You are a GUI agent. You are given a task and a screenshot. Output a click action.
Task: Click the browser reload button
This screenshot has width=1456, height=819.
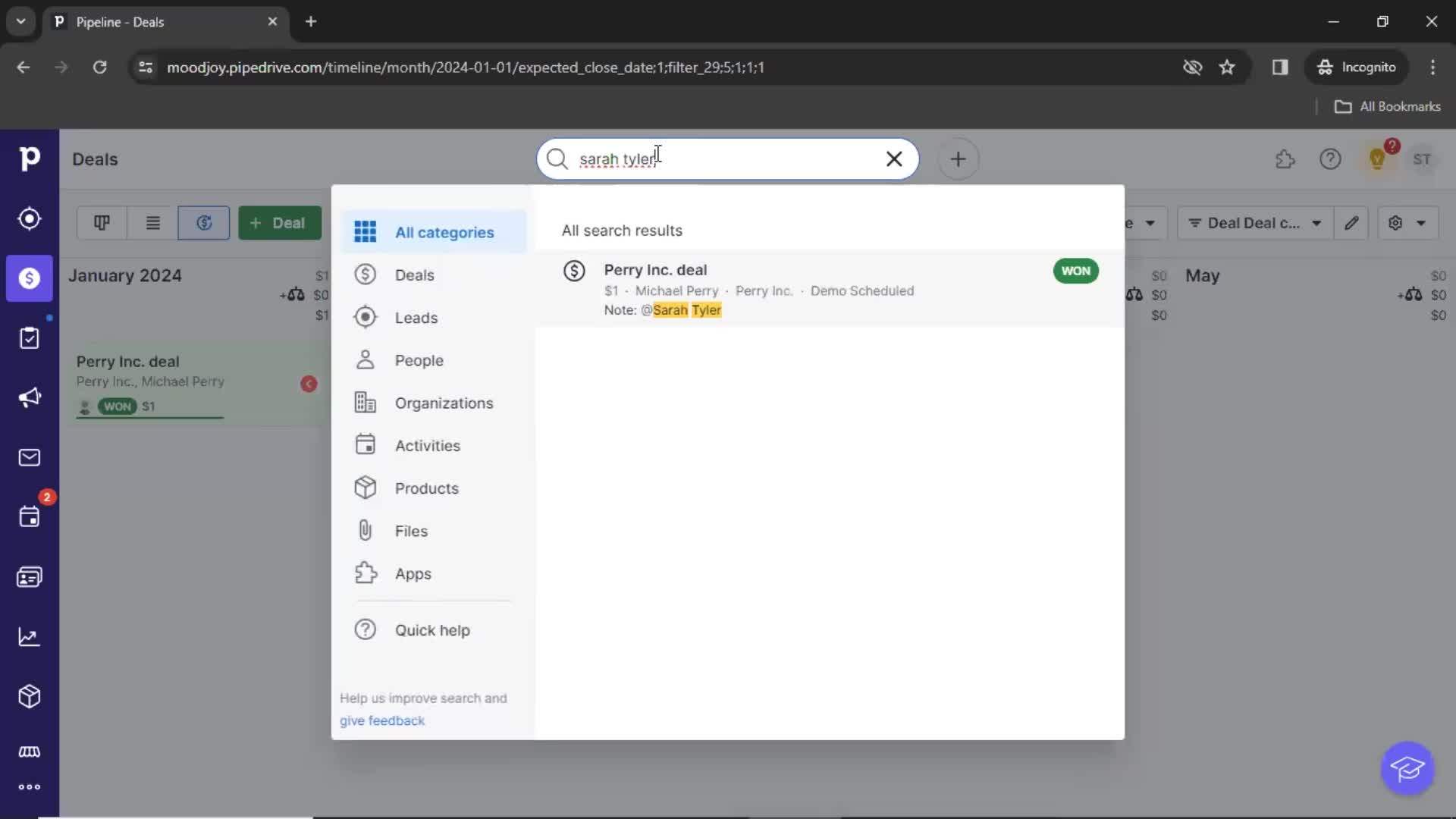click(x=99, y=67)
